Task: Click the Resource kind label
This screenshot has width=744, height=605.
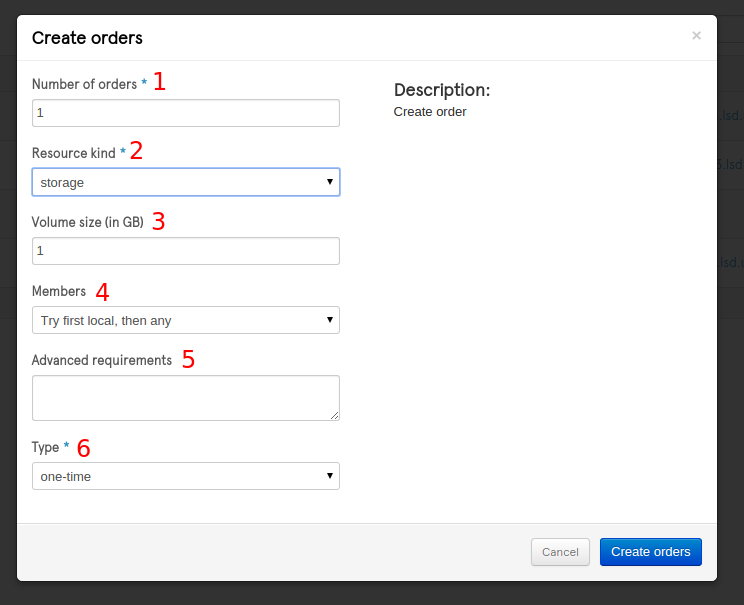Action: pyautogui.click(x=74, y=153)
